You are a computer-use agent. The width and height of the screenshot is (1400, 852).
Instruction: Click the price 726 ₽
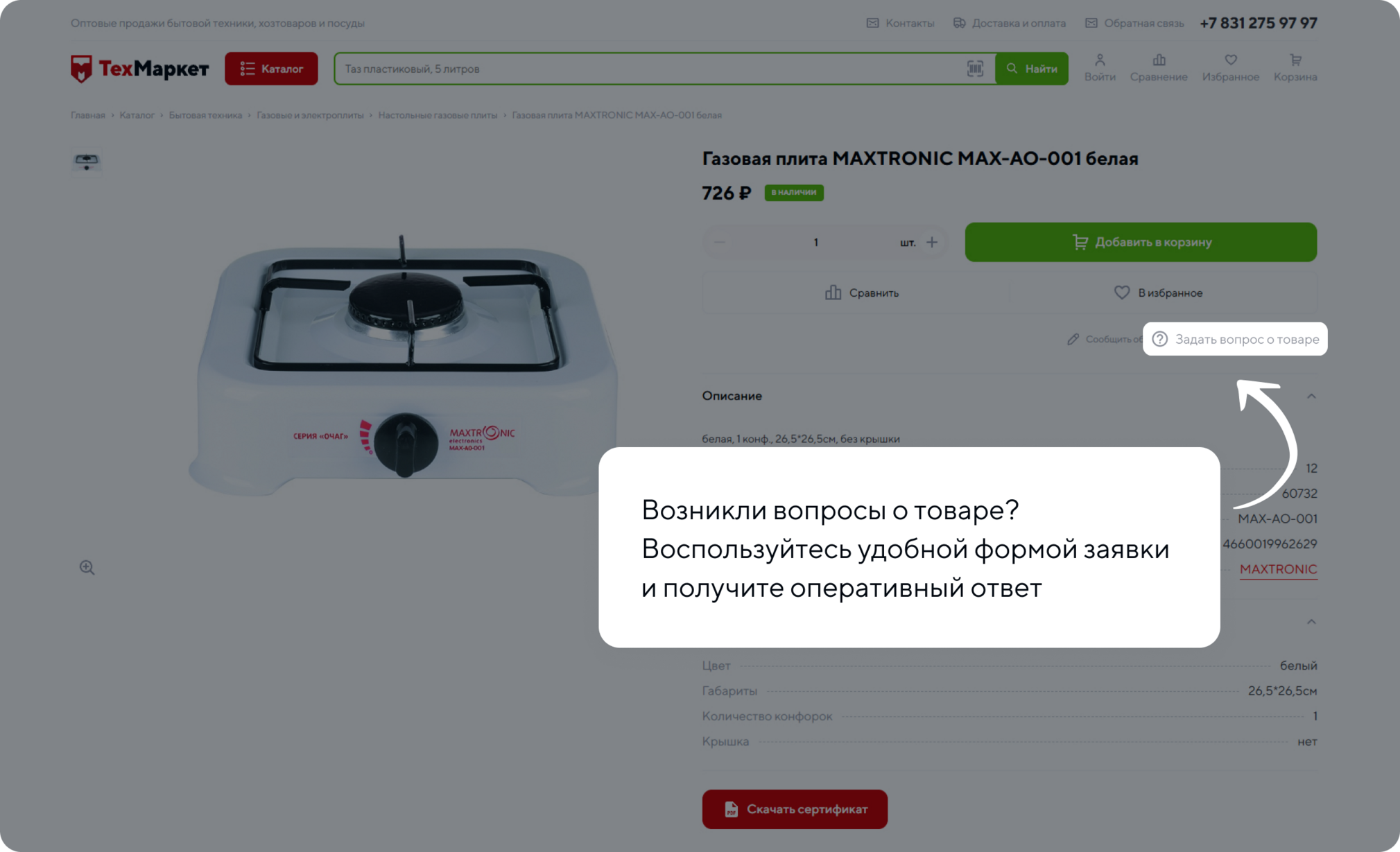[x=726, y=193]
